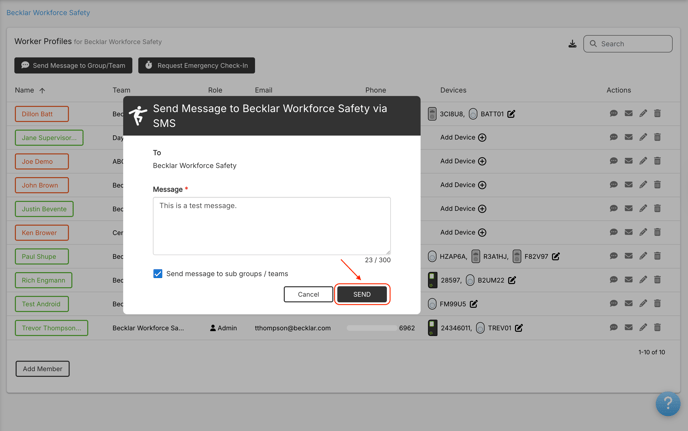Open Becklar Workforce Safety breadcrumb link
The width and height of the screenshot is (688, 431).
pos(48,13)
